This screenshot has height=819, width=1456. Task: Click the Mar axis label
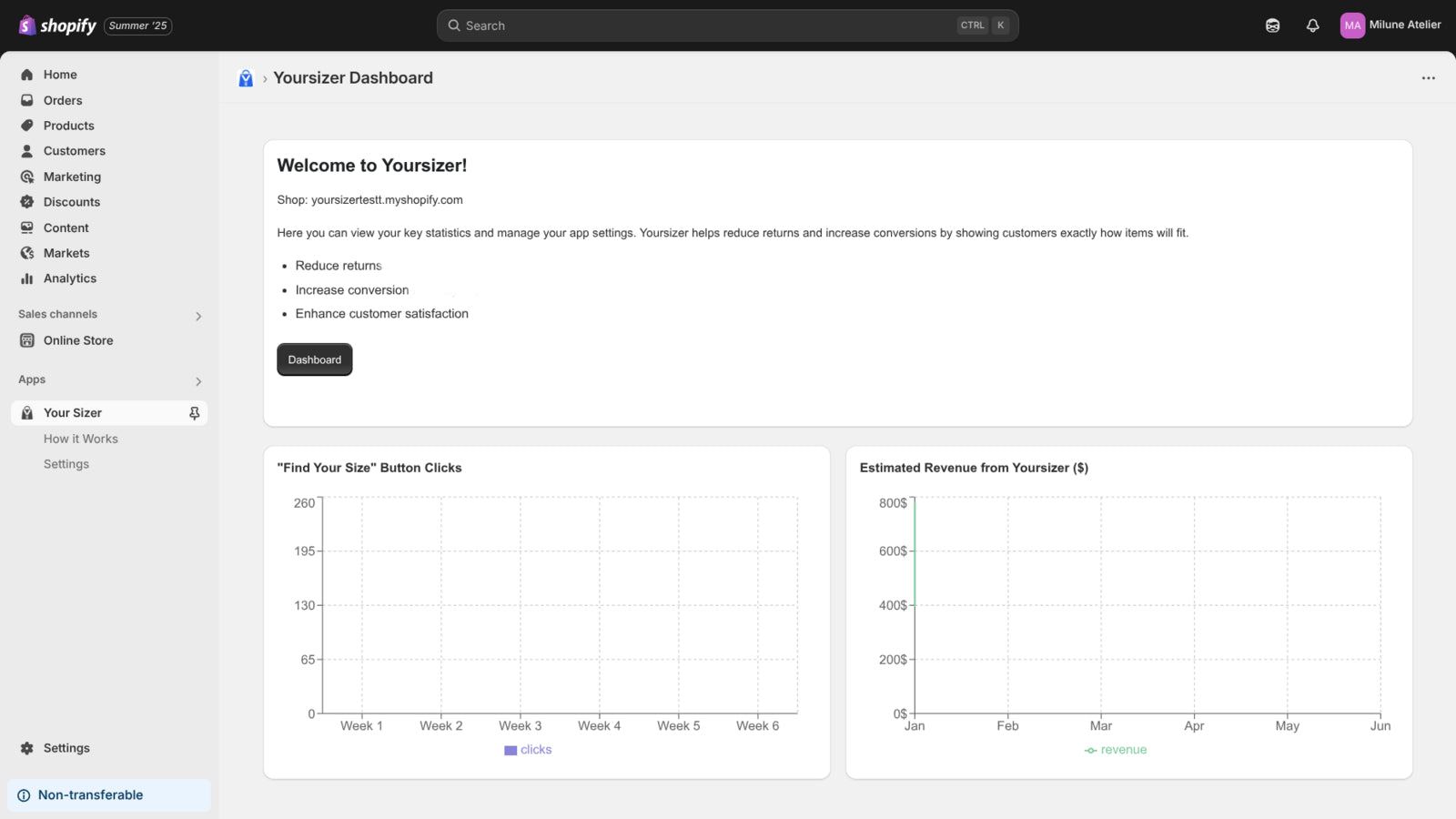[x=1101, y=726]
